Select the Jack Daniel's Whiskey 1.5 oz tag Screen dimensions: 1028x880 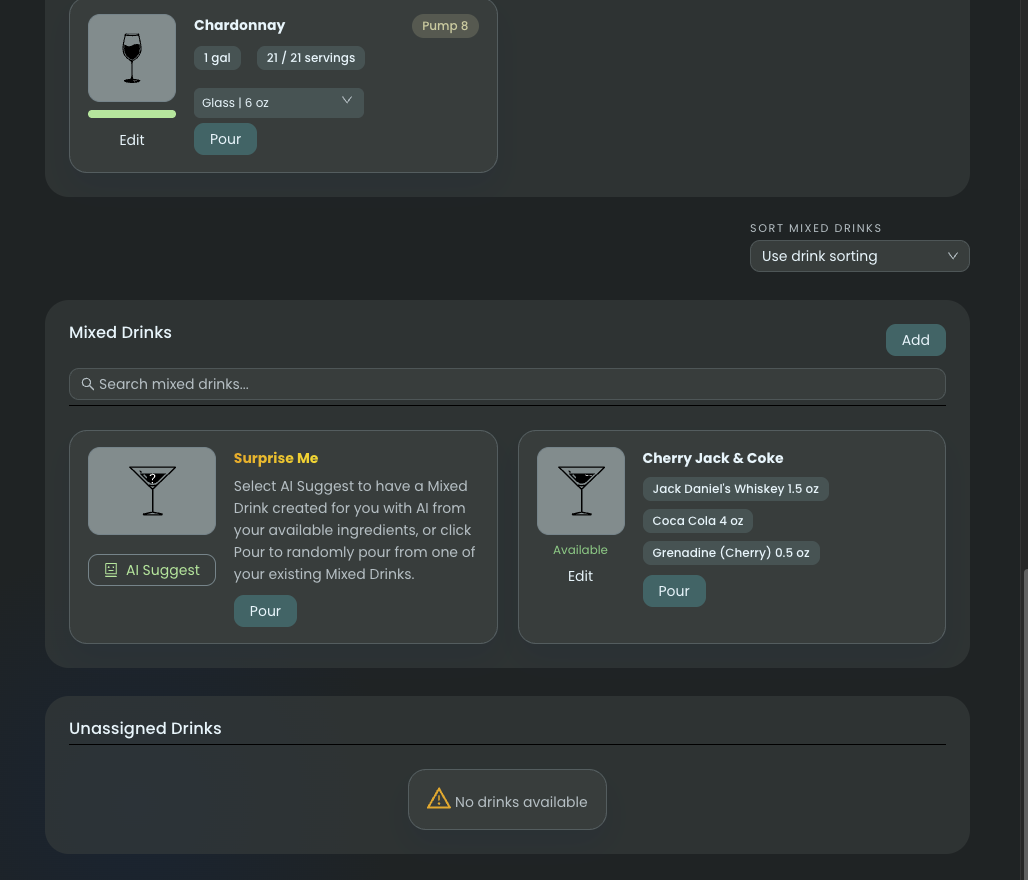[x=735, y=489]
